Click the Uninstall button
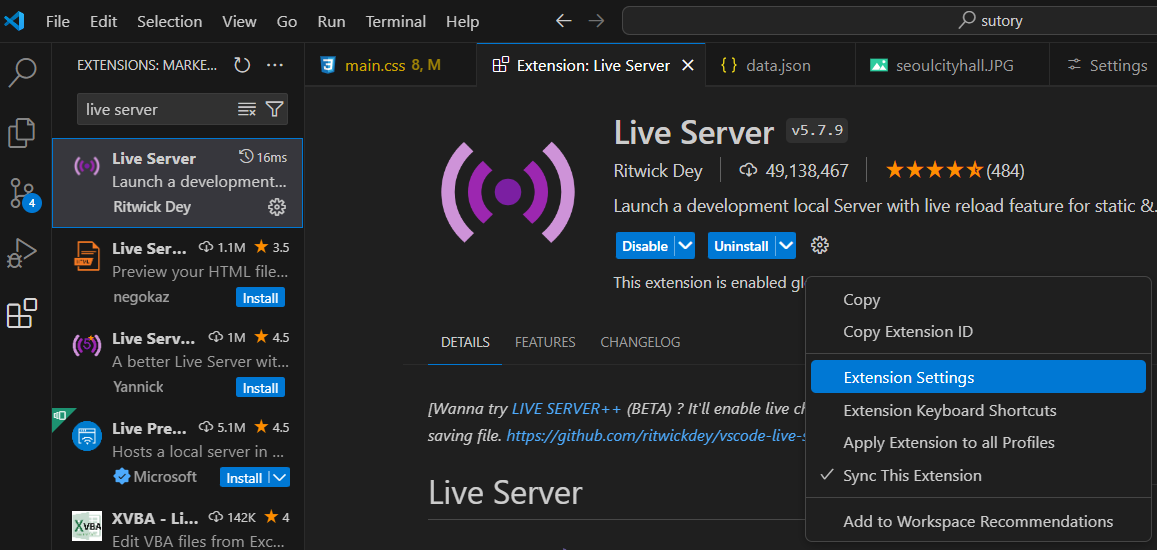 (x=742, y=246)
